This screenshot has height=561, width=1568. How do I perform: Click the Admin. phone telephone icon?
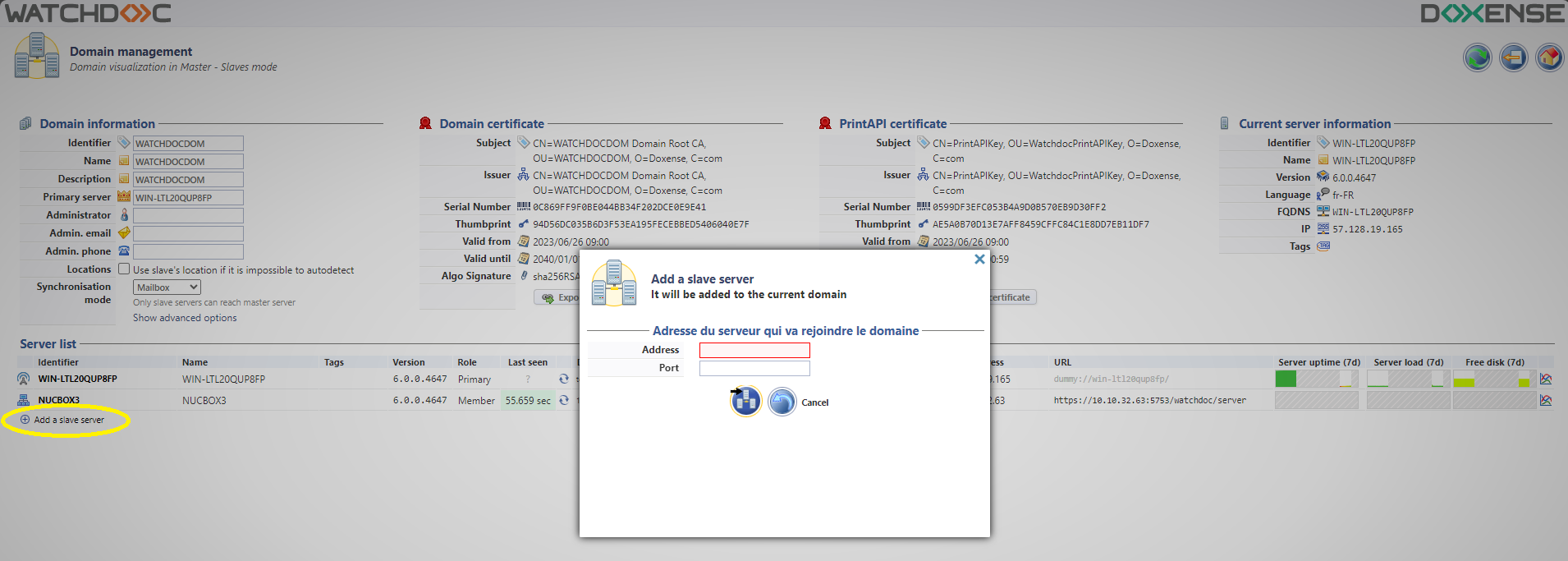(124, 251)
